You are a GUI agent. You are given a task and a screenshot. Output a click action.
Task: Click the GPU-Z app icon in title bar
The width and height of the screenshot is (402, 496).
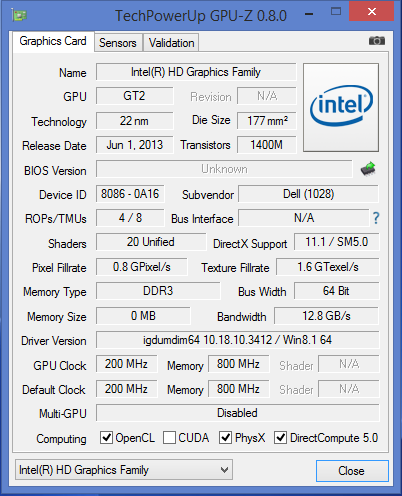pyautogui.click(x=19, y=15)
